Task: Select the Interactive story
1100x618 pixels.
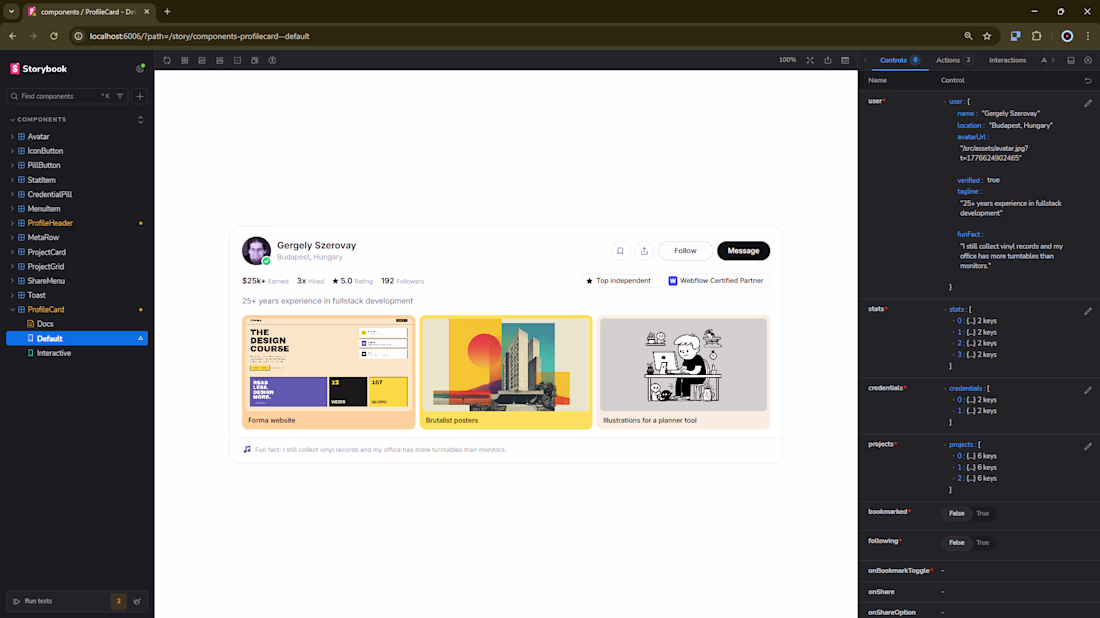Action: pyautogui.click(x=54, y=353)
